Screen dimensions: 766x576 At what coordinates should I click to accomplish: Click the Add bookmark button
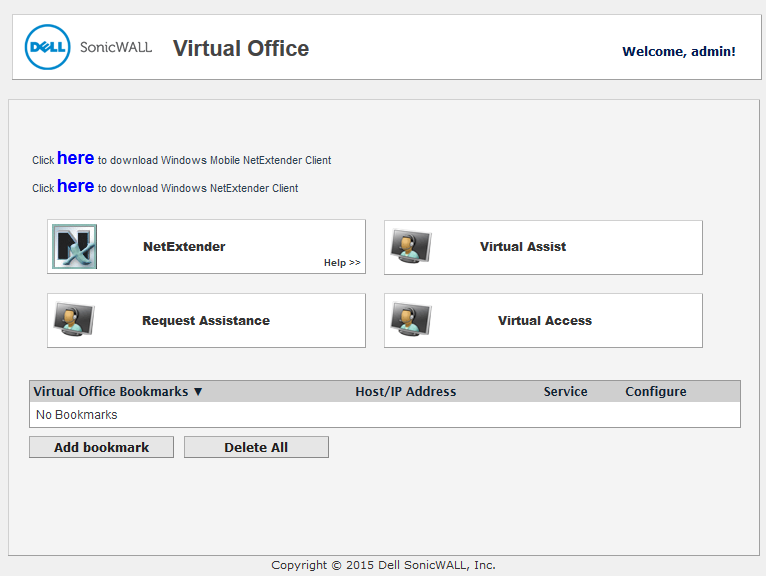pos(102,447)
